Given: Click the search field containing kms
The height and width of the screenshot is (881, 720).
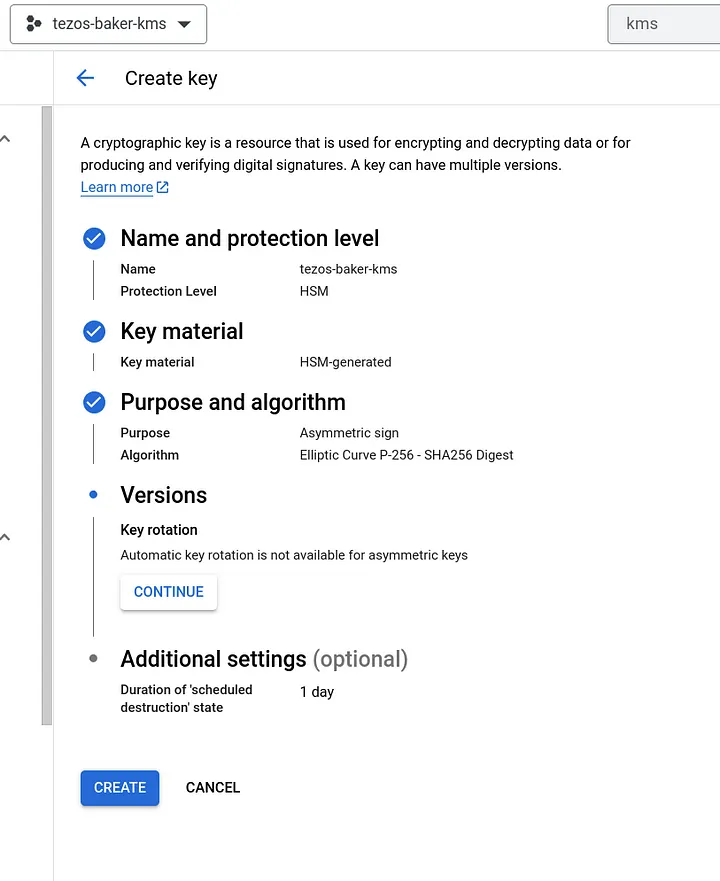Looking at the screenshot, I should [x=664, y=24].
